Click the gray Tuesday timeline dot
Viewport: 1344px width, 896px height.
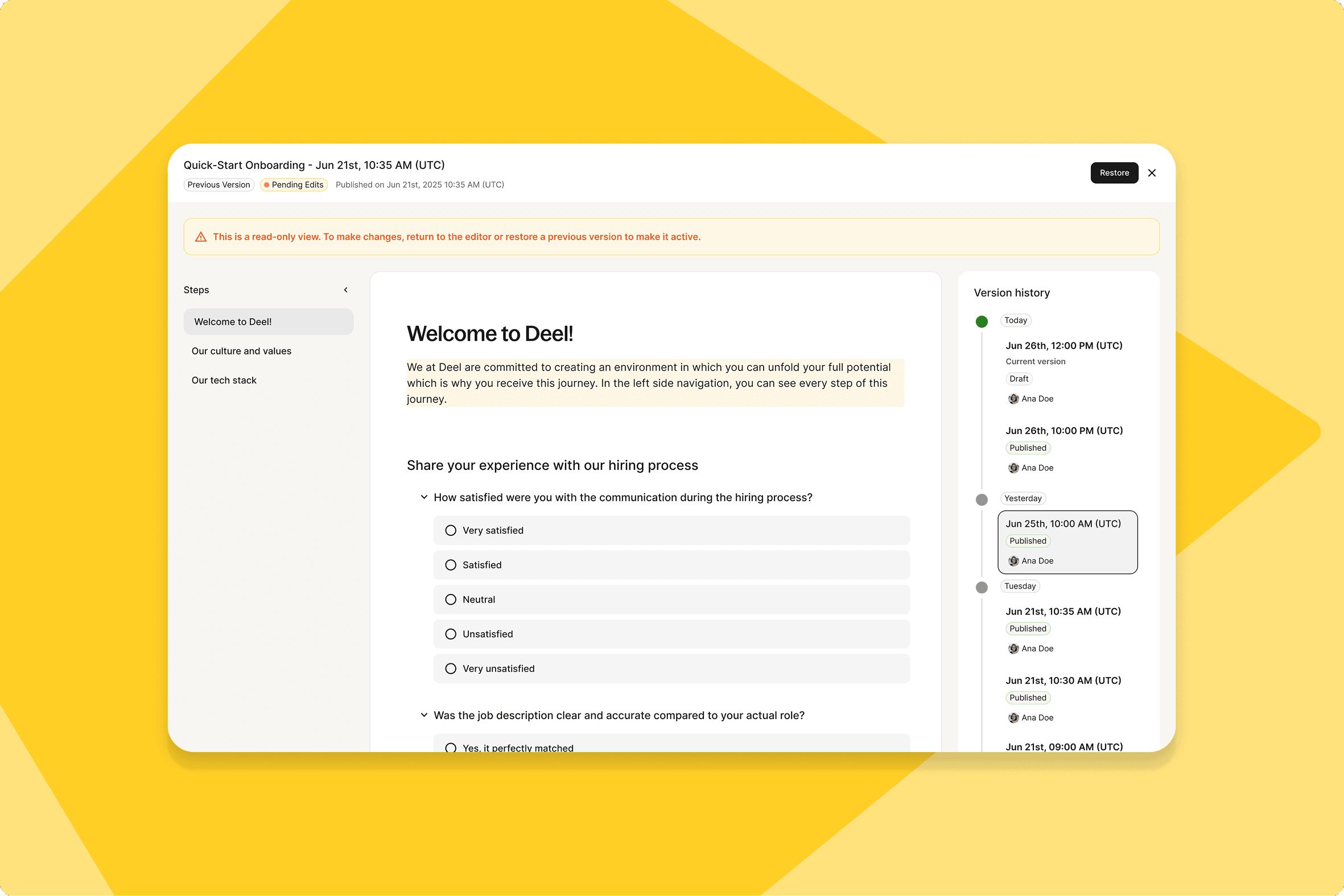[x=982, y=587]
